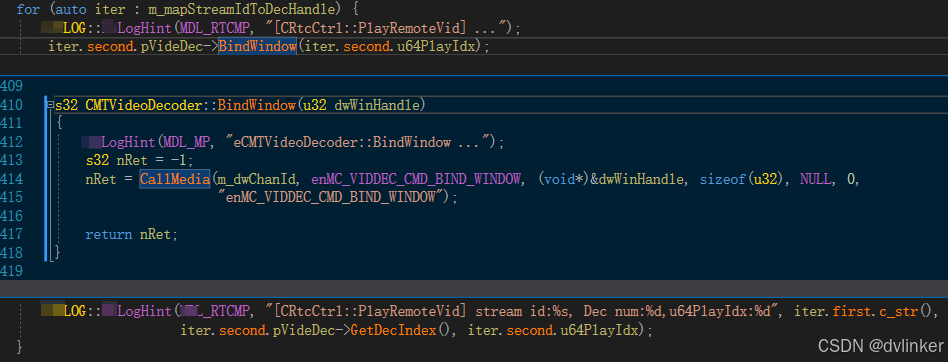Select line number 410 in the gutter

click(11, 105)
